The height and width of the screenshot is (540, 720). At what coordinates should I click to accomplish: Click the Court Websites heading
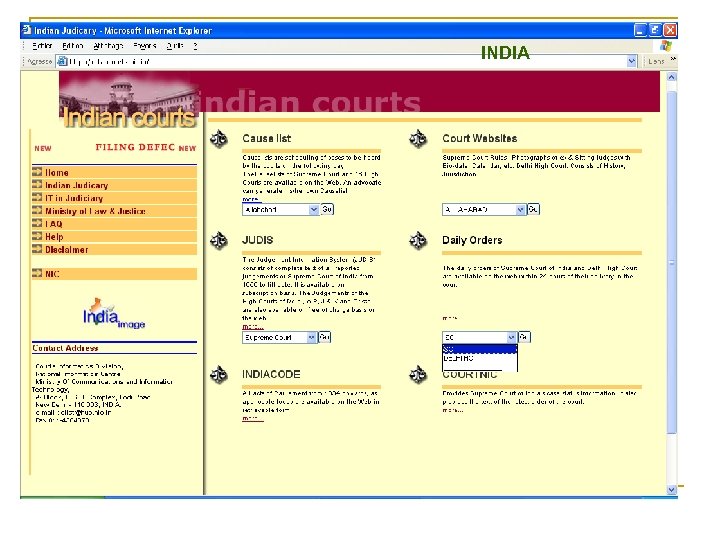pyautogui.click(x=479, y=139)
